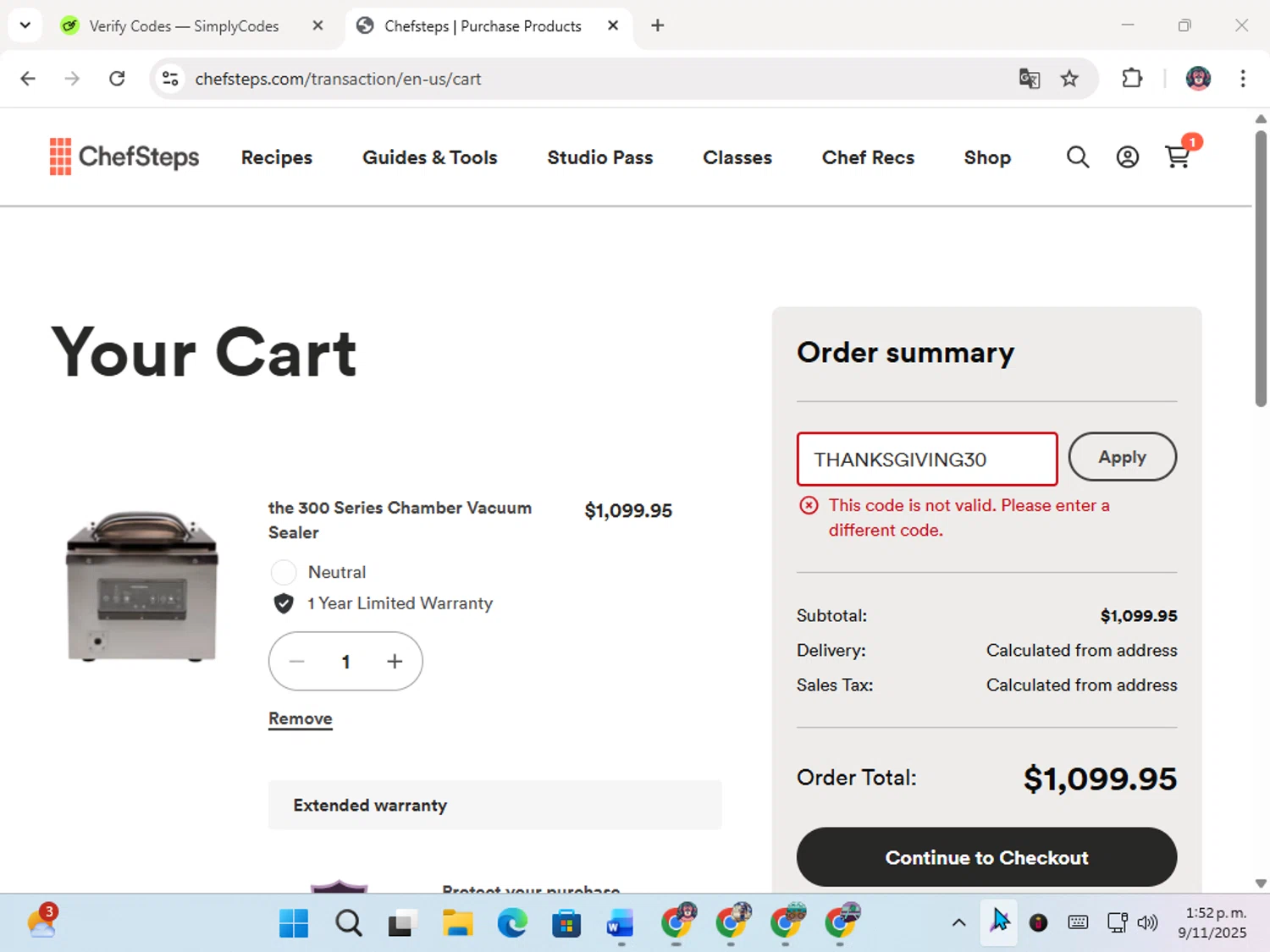1270x952 pixels.
Task: View site information icon in address bar
Action: pyautogui.click(x=170, y=79)
